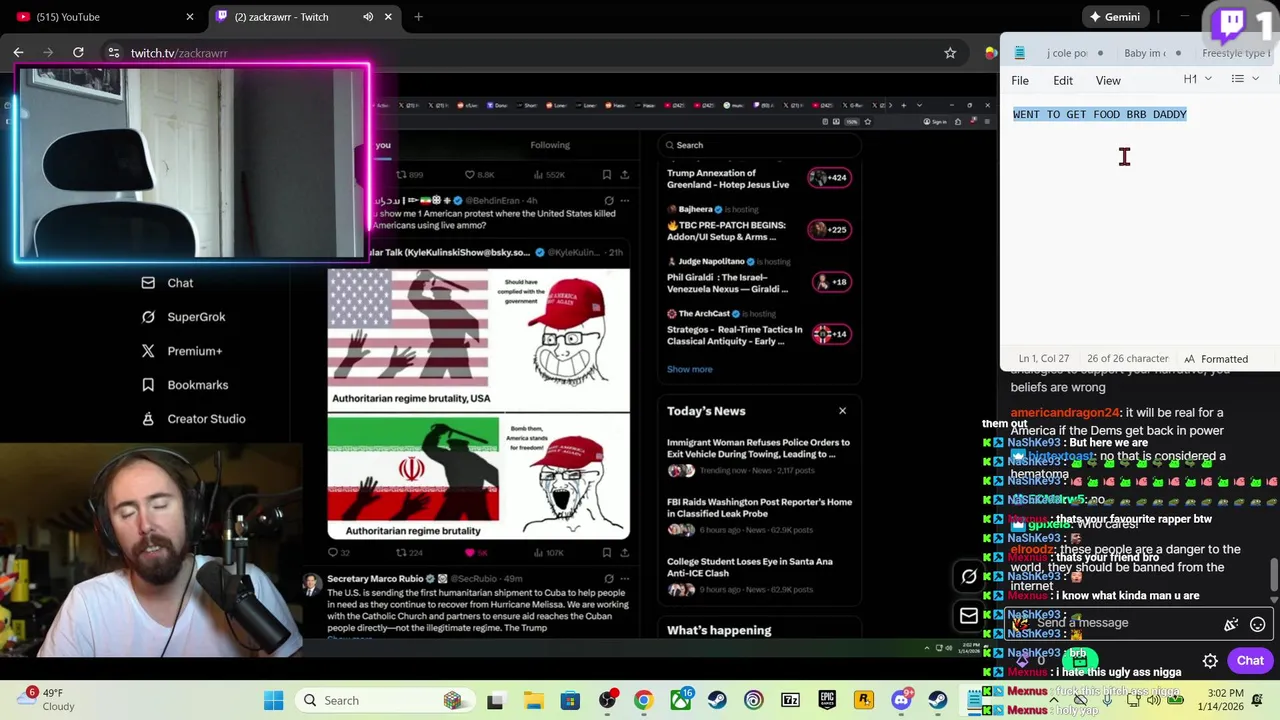Click the +424 listeners badge
Viewport: 1280px width, 720px height.
pyautogui.click(x=829, y=177)
